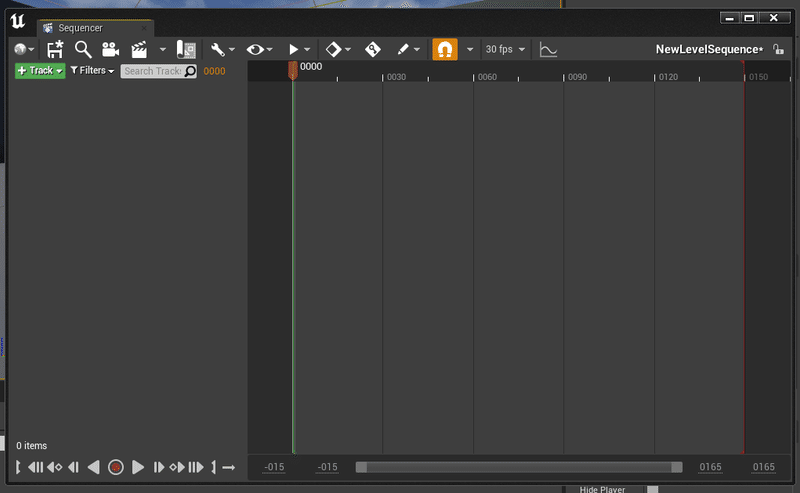
Task: Set playback start with the bracket icon
Action: coord(18,467)
